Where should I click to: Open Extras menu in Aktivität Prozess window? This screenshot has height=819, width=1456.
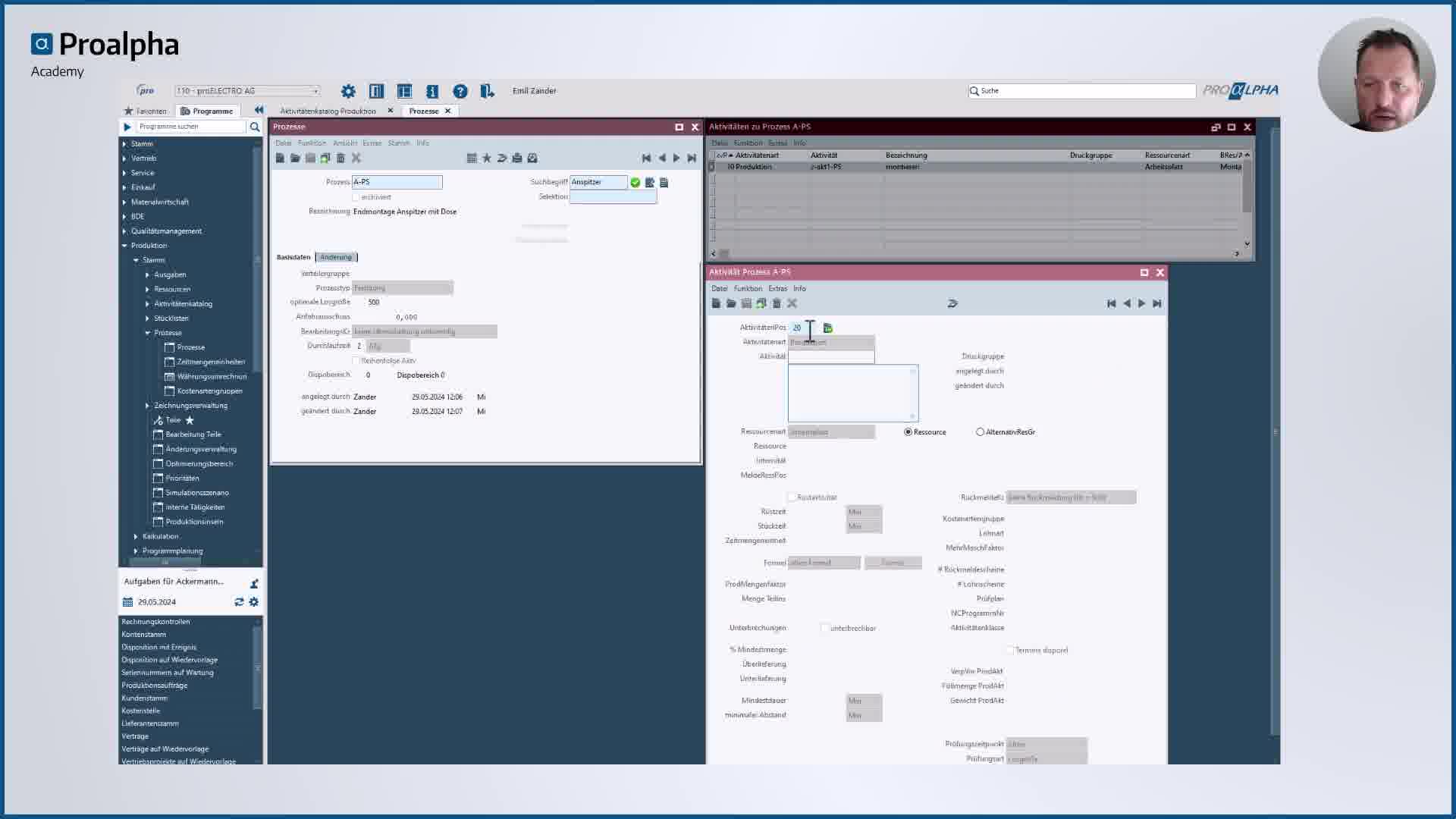point(778,288)
